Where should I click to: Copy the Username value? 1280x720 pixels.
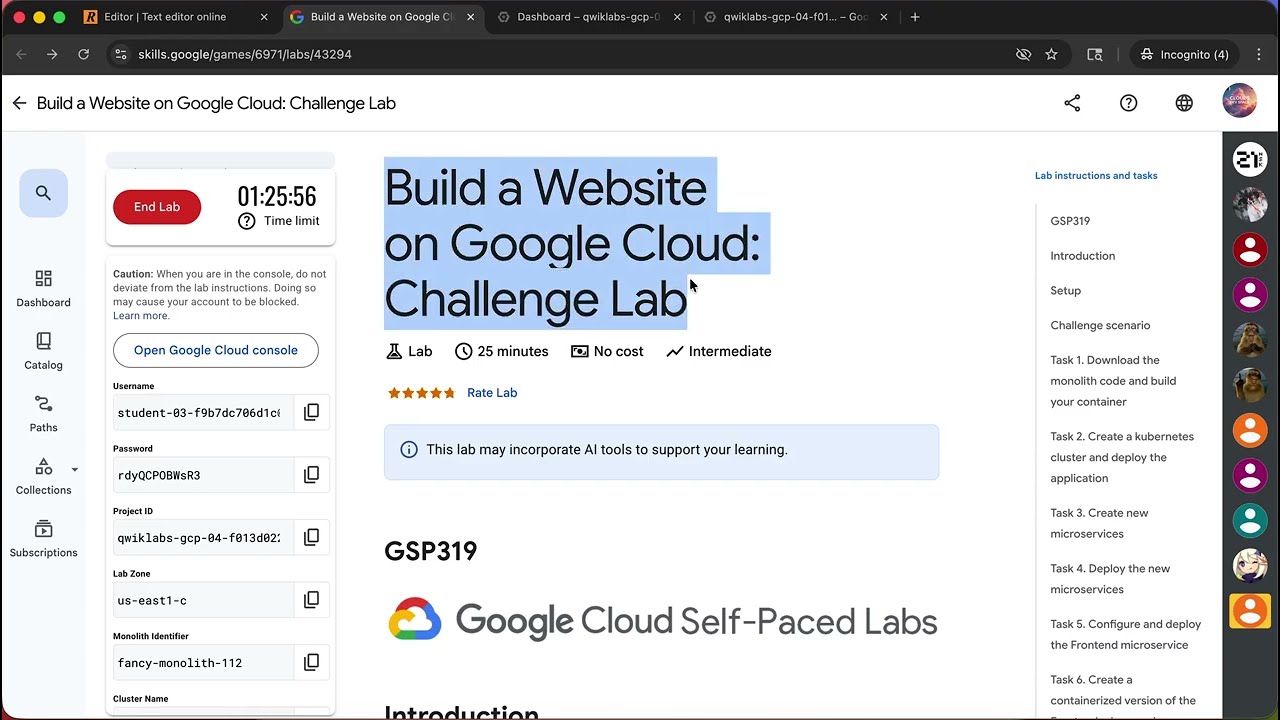pos(311,412)
